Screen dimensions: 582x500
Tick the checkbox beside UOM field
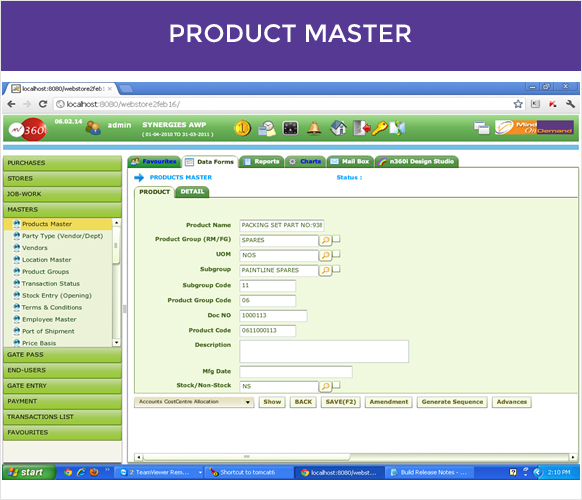336,254
